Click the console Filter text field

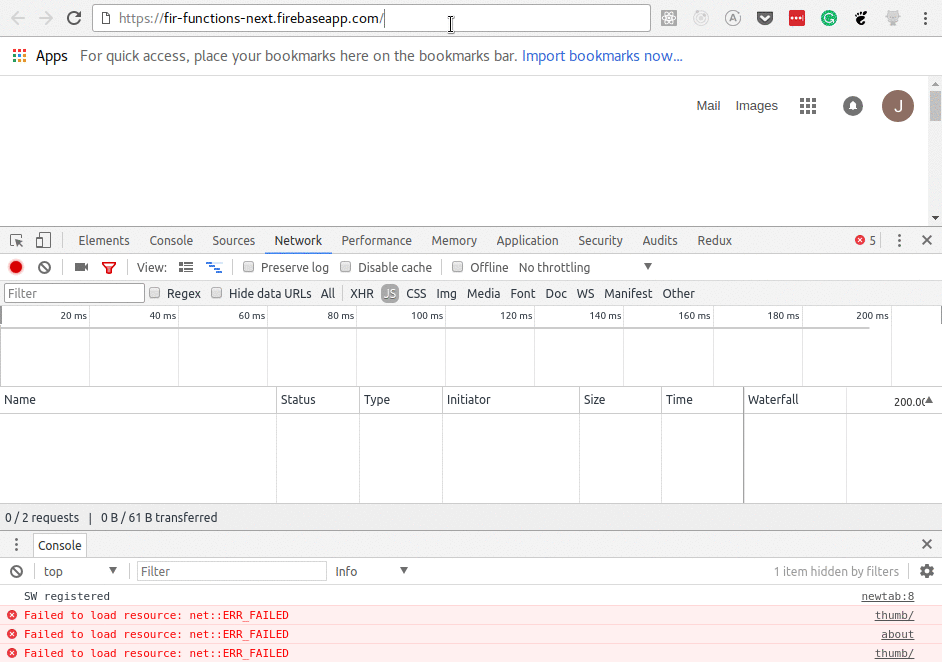tap(232, 571)
